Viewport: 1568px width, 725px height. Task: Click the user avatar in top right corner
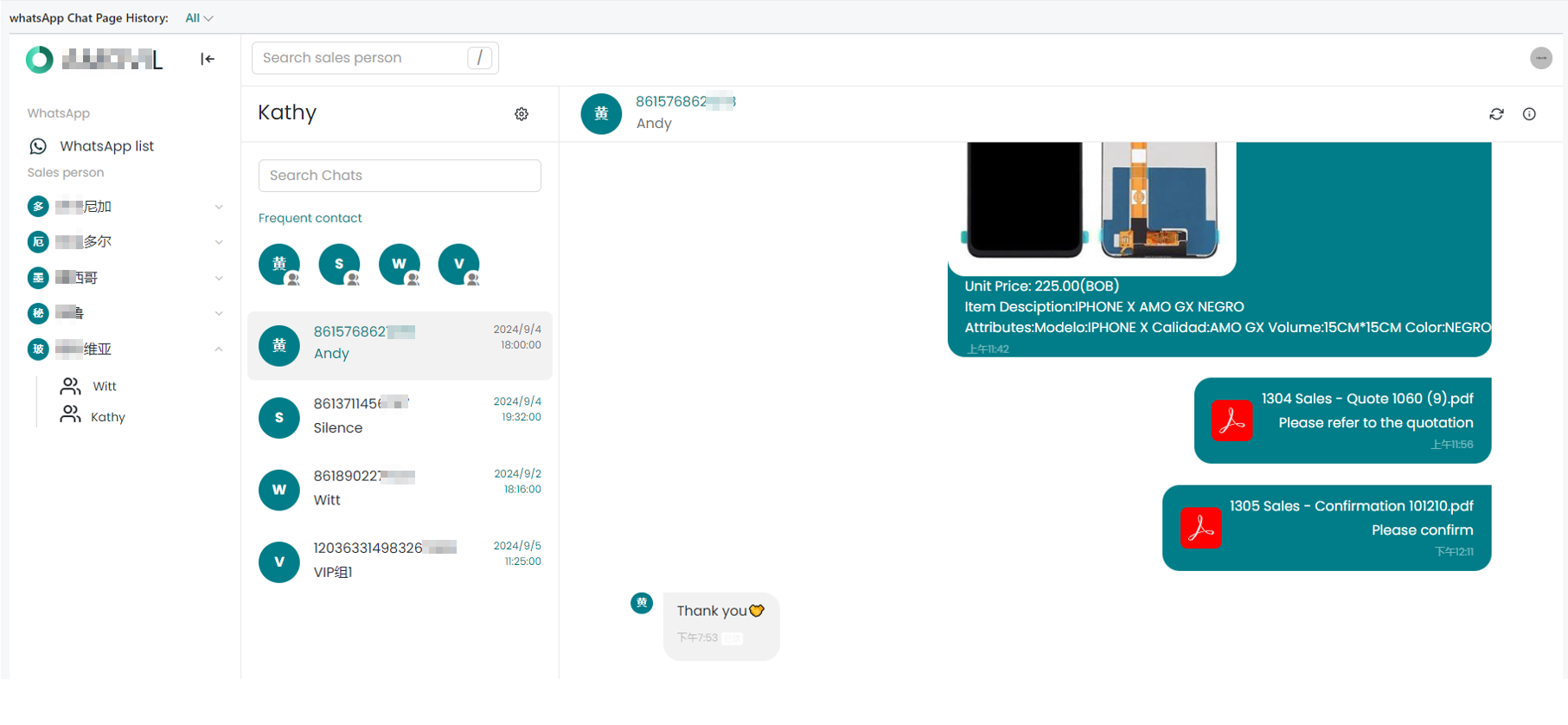pyautogui.click(x=1540, y=58)
